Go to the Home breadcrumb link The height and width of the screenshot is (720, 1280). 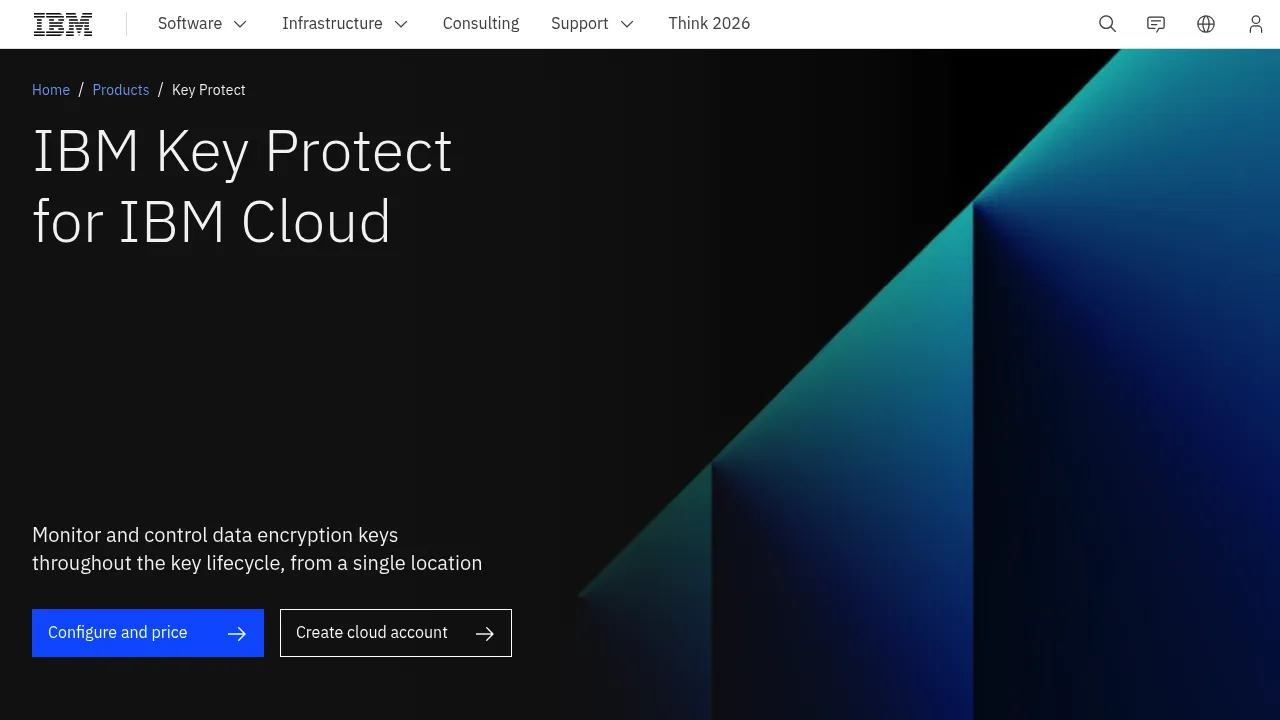coord(51,90)
